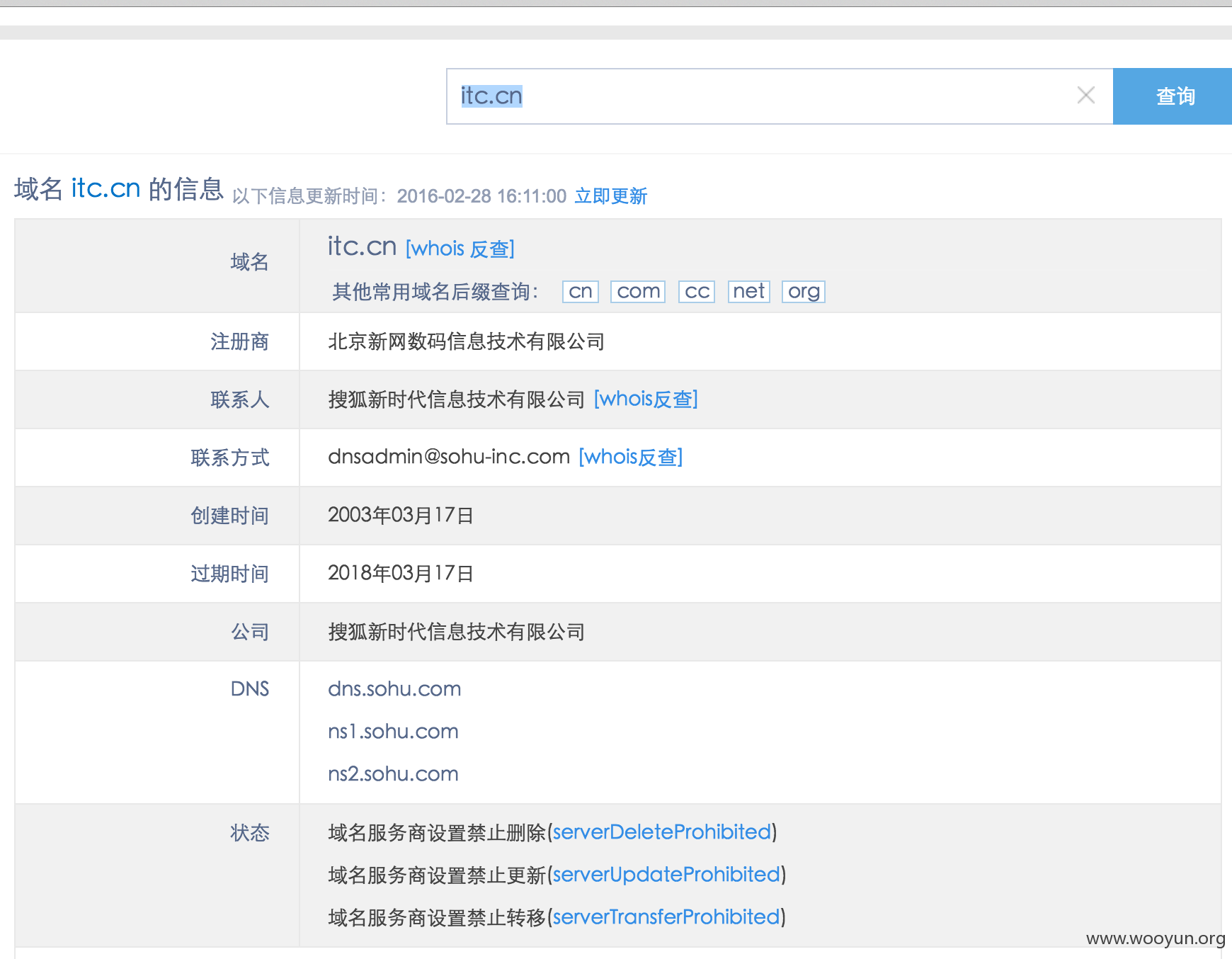The height and width of the screenshot is (959, 1232).
Task: Click the company name in the 公司 row
Action: click(x=456, y=632)
